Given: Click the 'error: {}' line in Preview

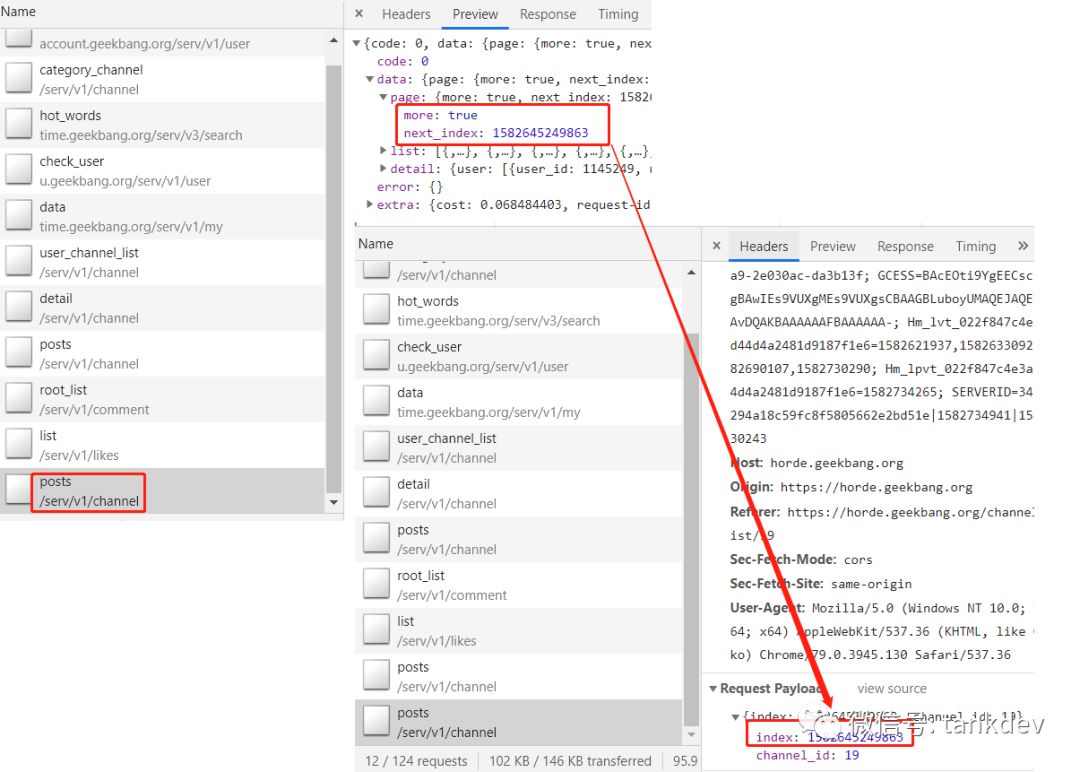Looking at the screenshot, I should (x=409, y=187).
